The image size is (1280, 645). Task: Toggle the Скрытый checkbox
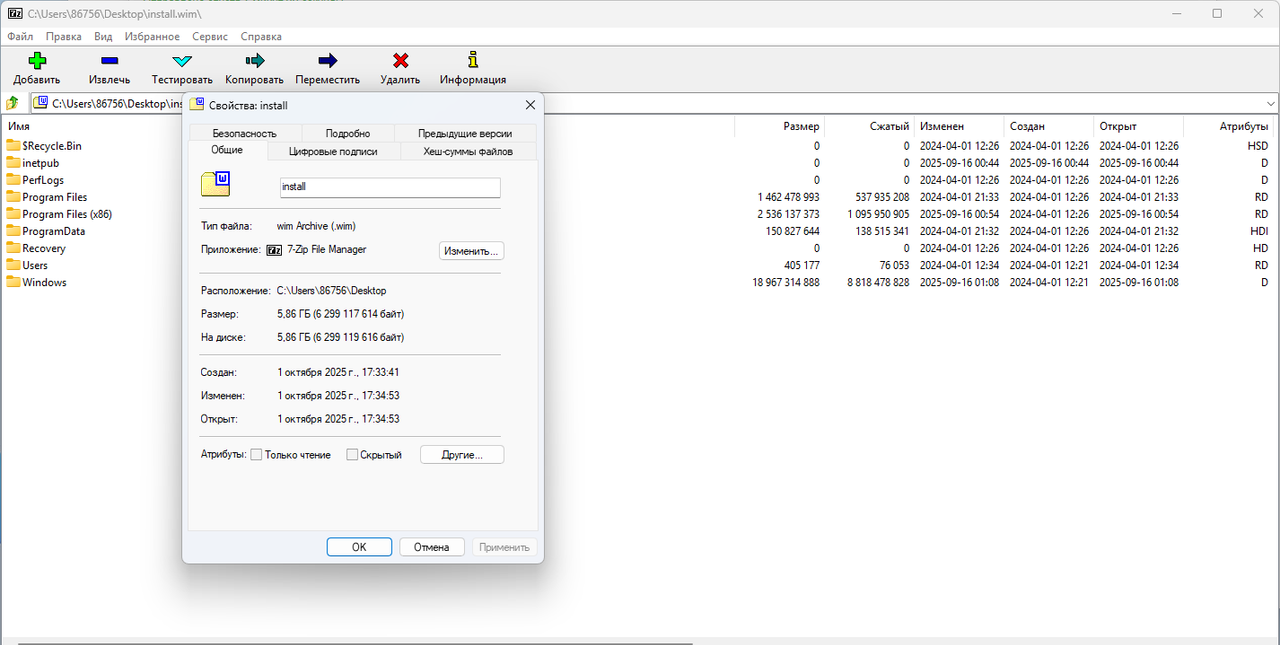[x=352, y=455]
